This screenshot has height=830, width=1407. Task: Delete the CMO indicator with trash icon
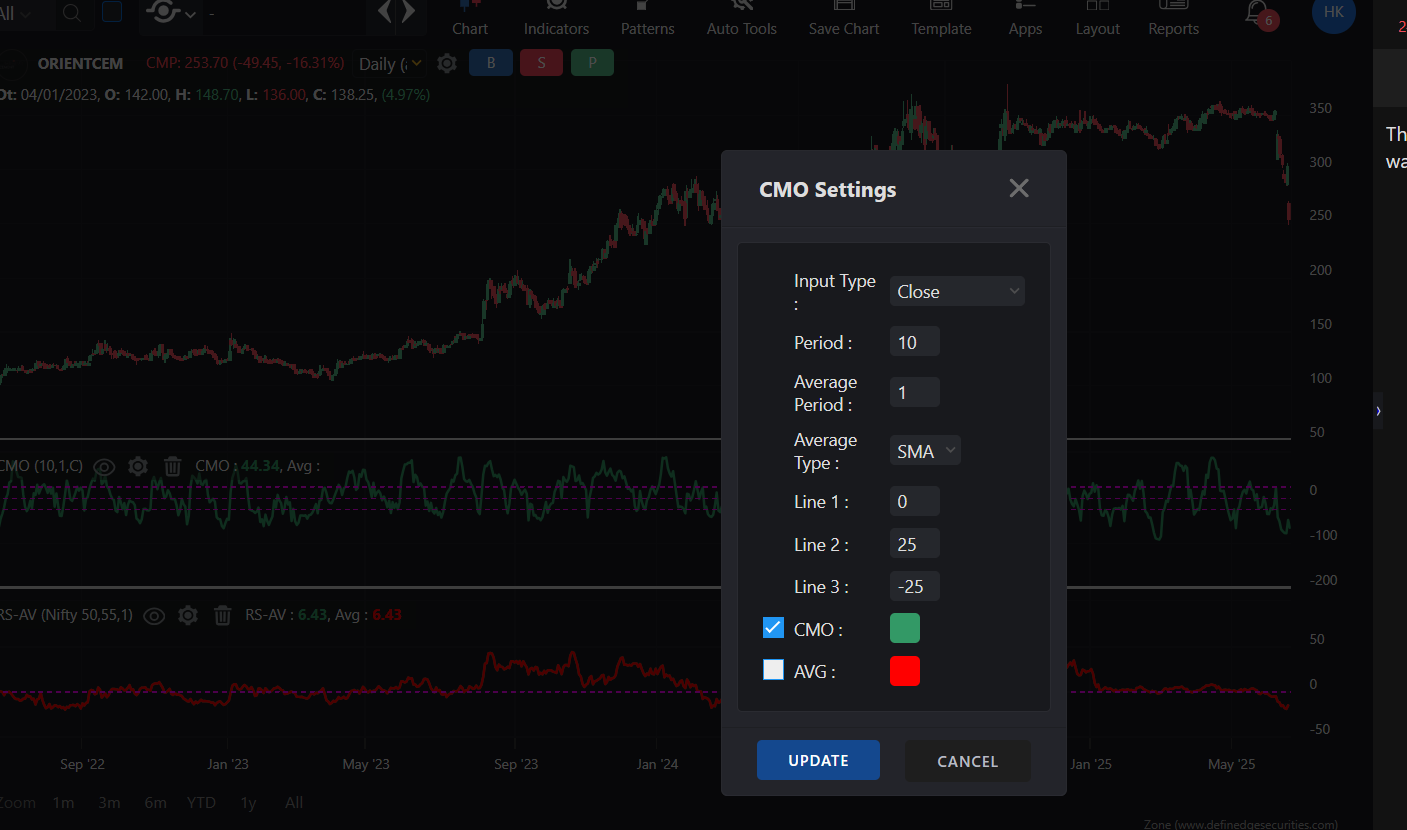coord(173,466)
